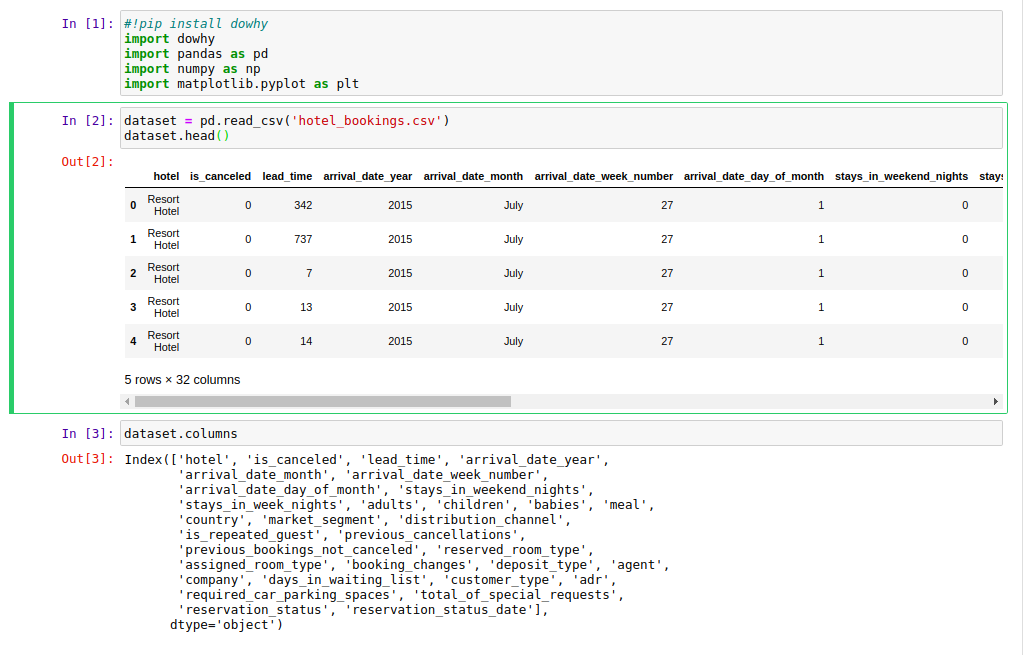This screenshot has height=655, width=1023.
Task: Click 'total_of_special_requests' in the Index output
Action: coord(515,594)
